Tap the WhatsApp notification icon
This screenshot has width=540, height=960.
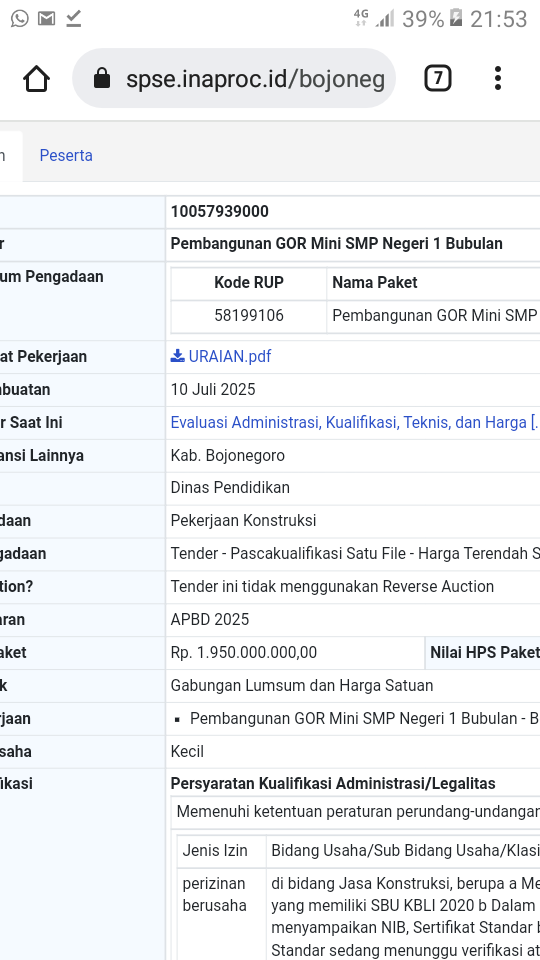20,18
